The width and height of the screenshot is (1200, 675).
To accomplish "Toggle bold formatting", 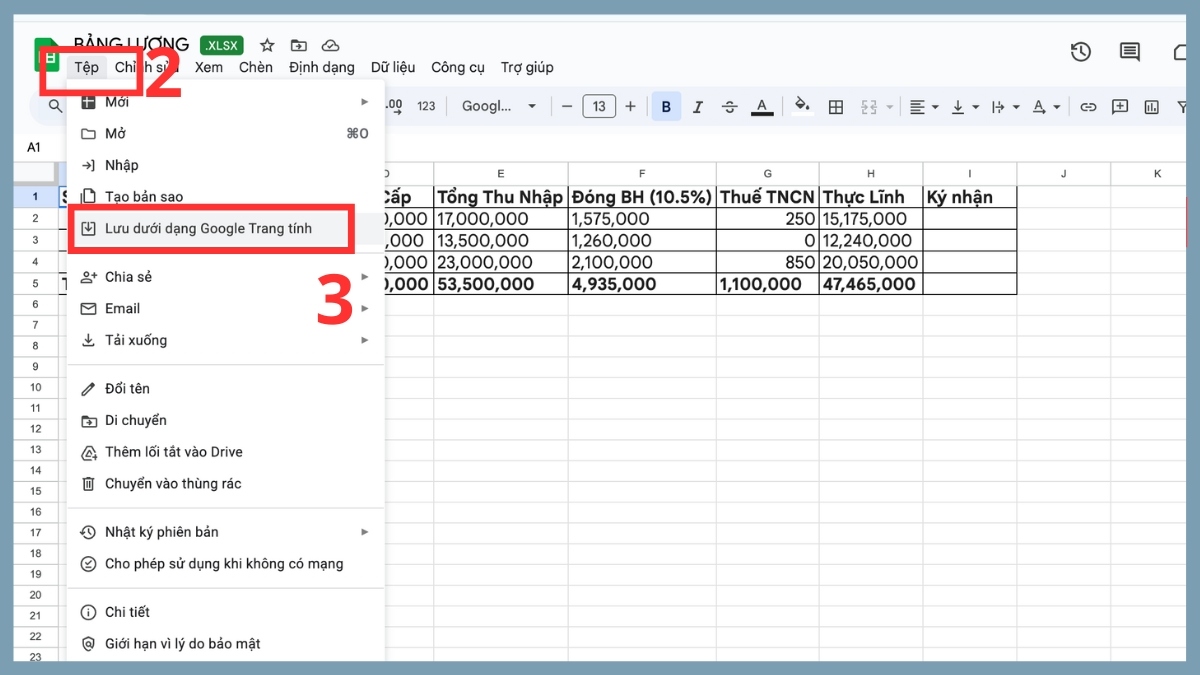I will (x=666, y=106).
